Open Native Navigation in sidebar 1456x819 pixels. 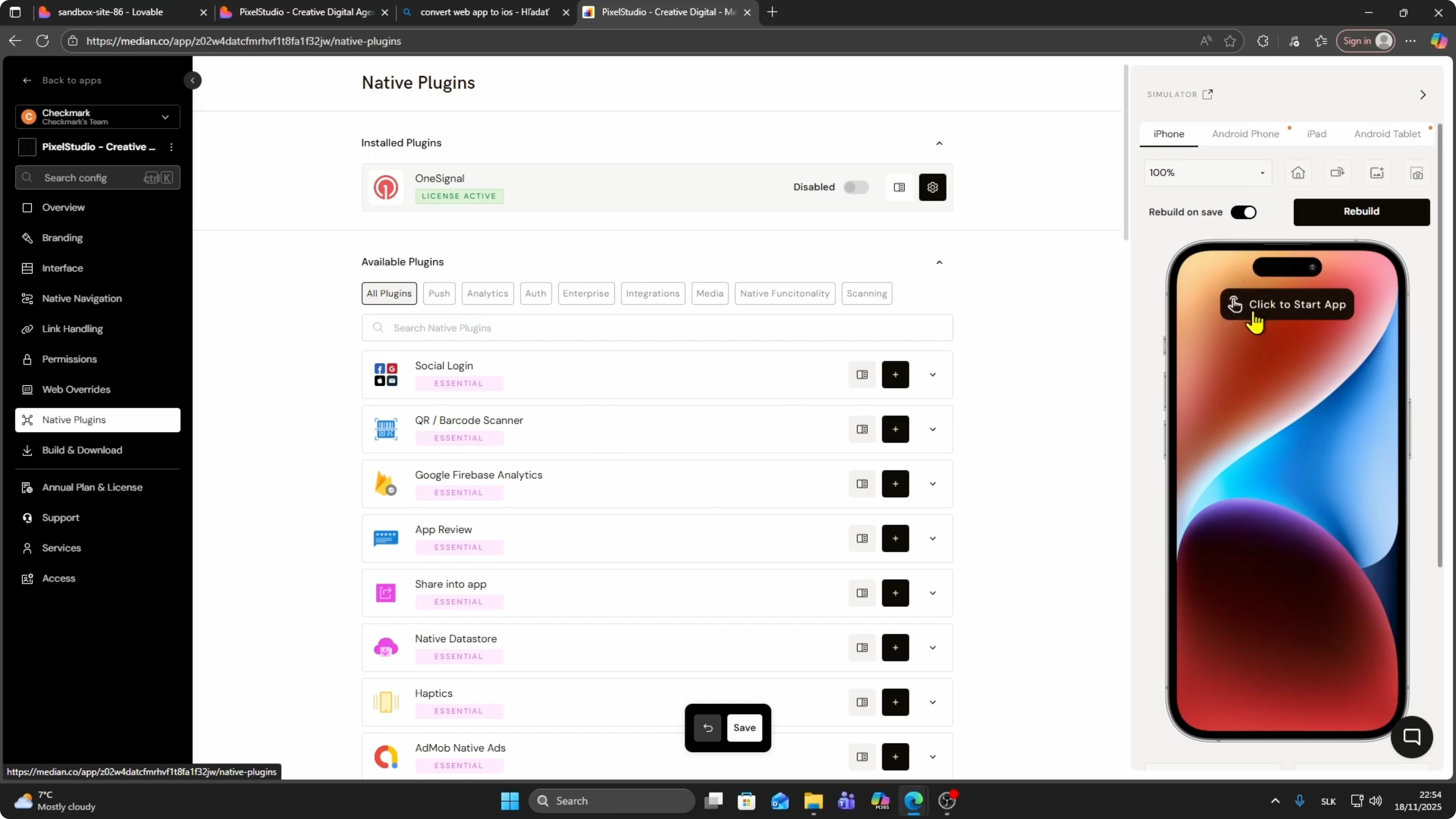pos(98,298)
